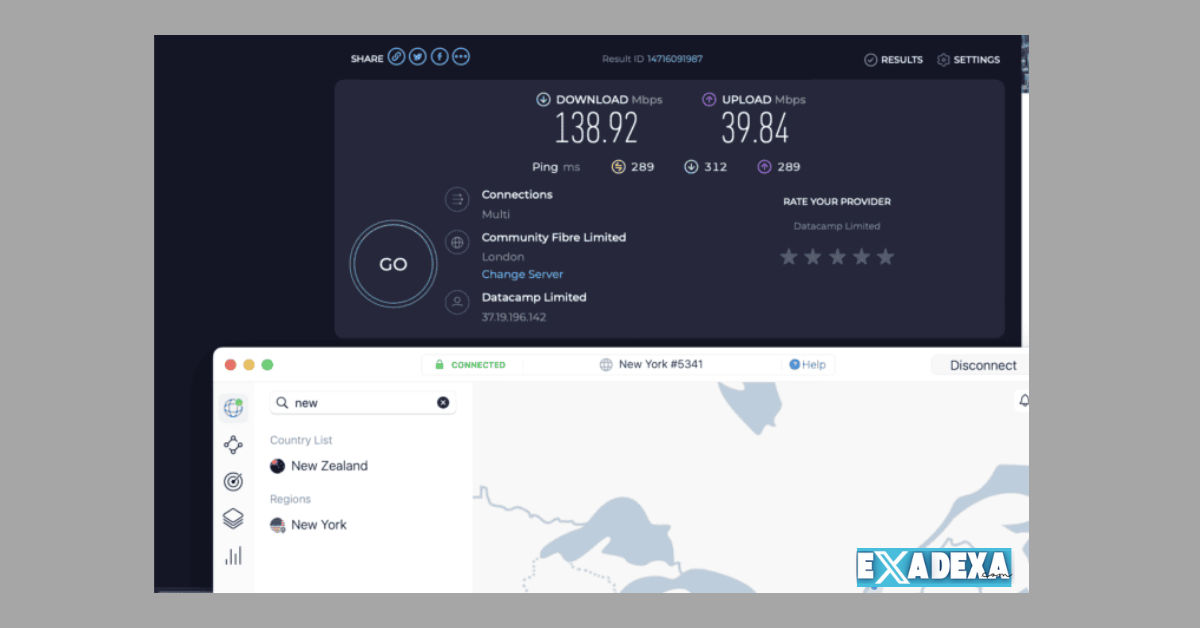This screenshot has height=628, width=1200.
Task: Copy the speed test result link
Action: tap(396, 56)
